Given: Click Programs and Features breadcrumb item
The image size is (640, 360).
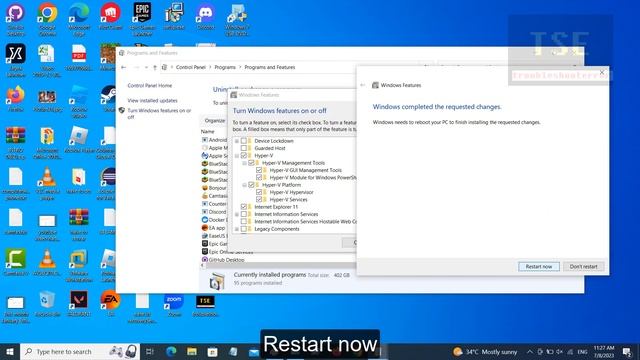Looking at the screenshot, I should coord(269,67).
